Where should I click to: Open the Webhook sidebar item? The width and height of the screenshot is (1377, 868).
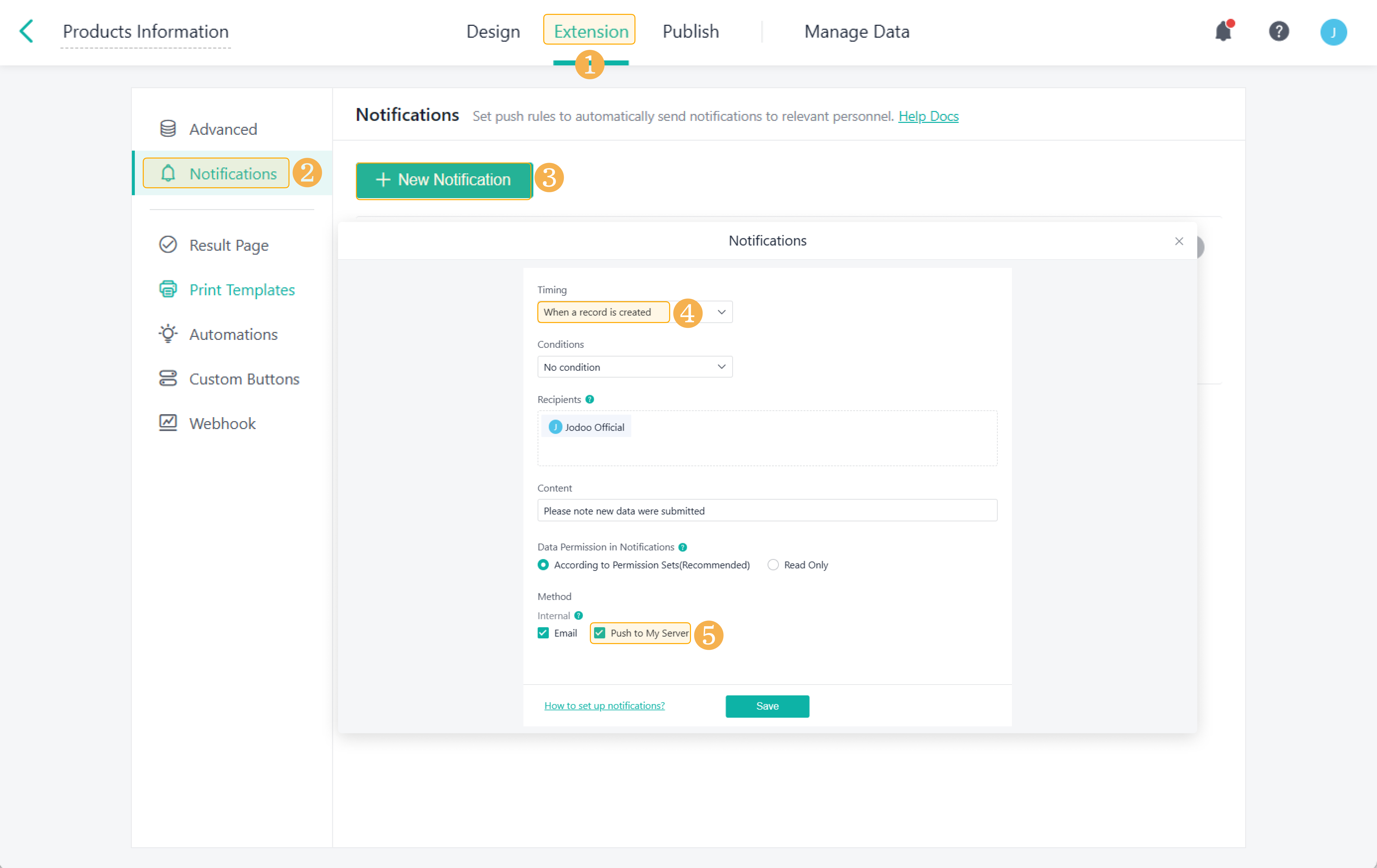(x=222, y=423)
